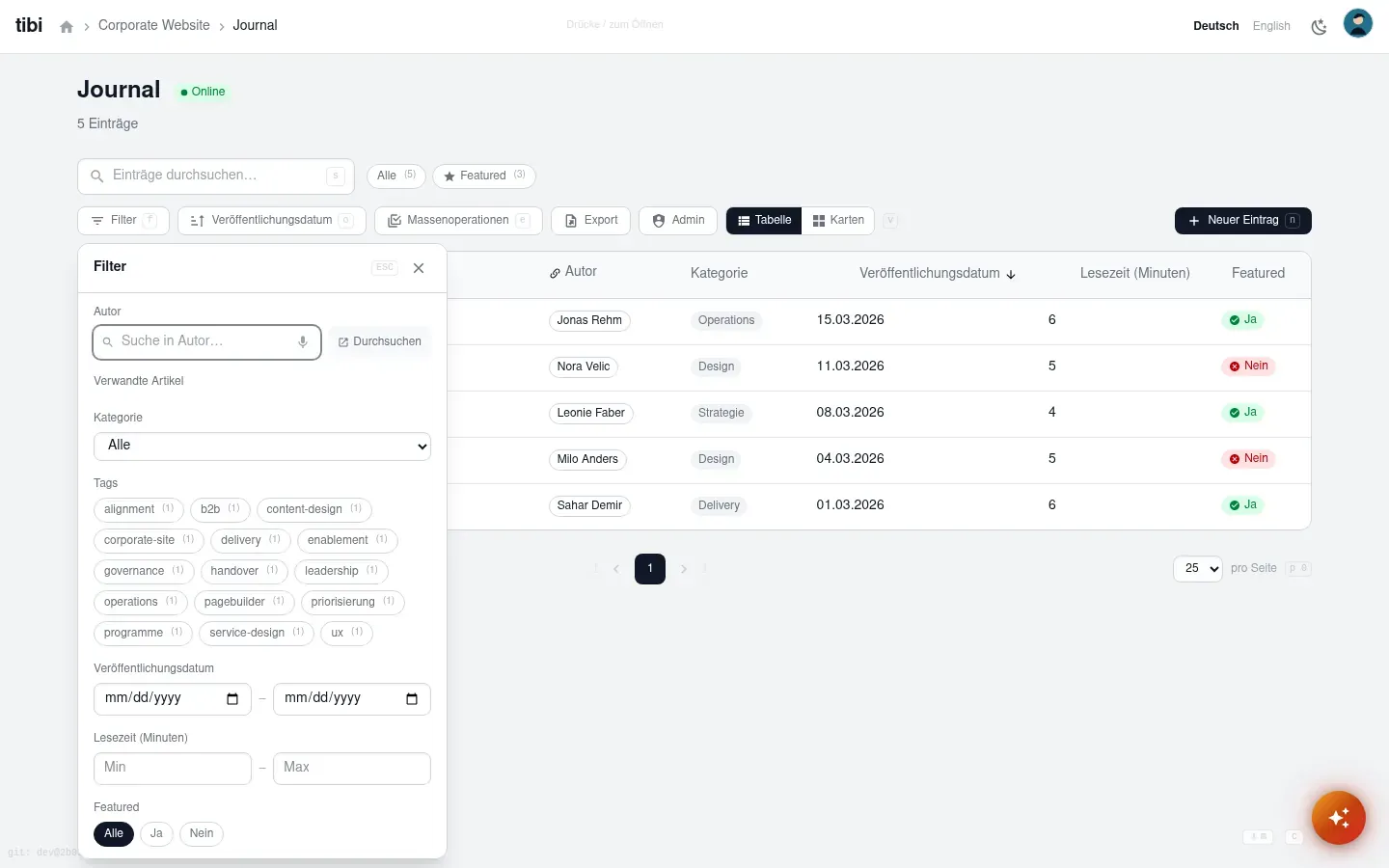
Task: Click the Lesezeit Min input
Action: pos(173,769)
